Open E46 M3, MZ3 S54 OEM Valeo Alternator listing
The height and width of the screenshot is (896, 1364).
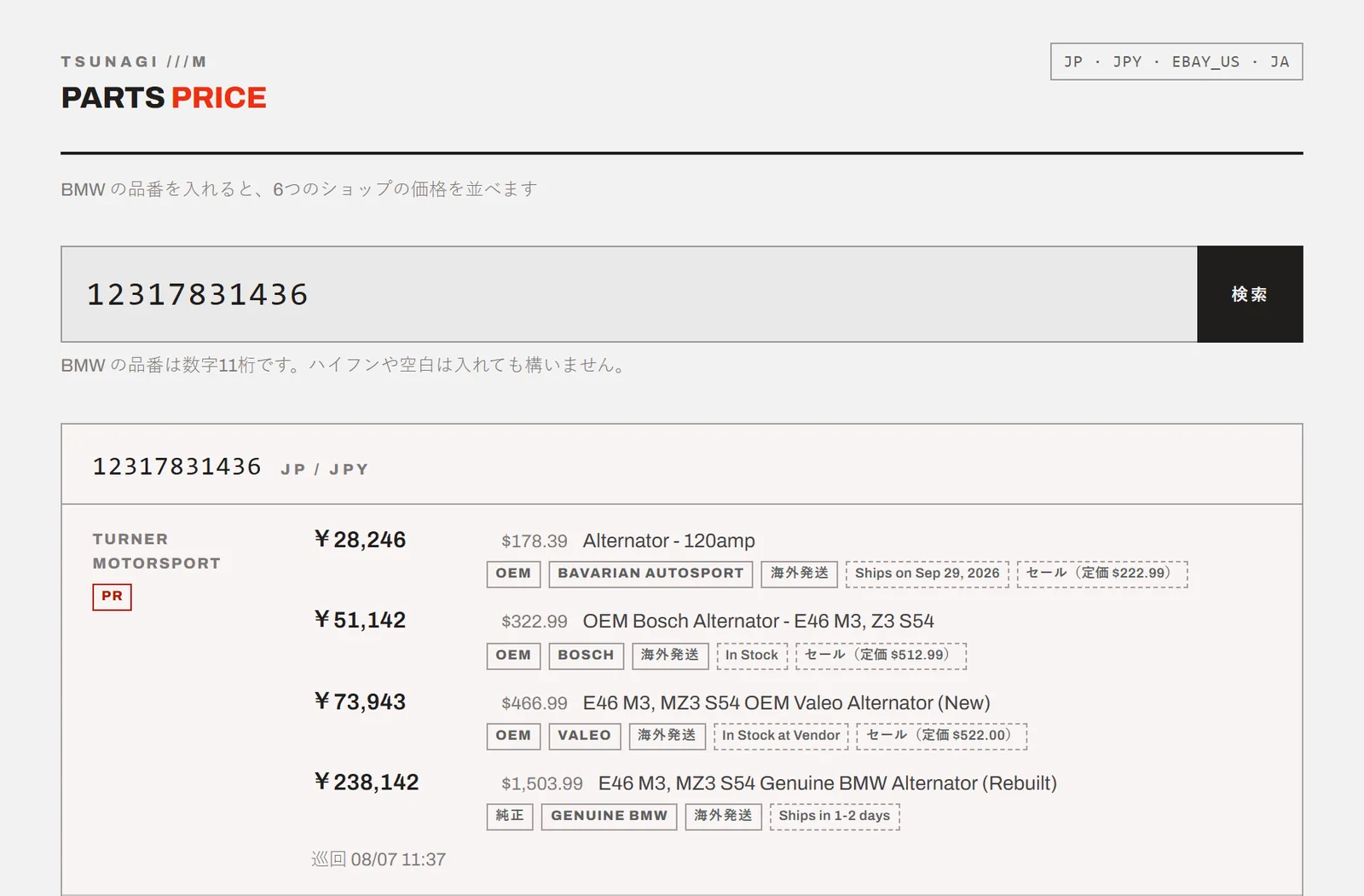pos(787,702)
